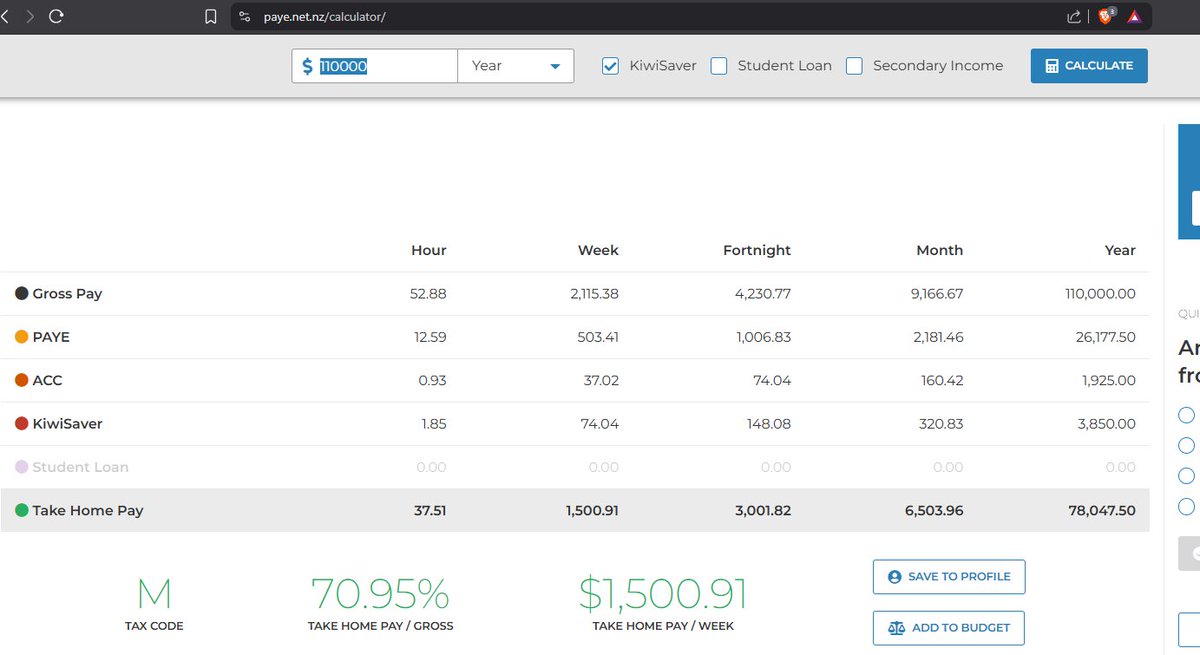Click the Take Home Pay row label

88,510
